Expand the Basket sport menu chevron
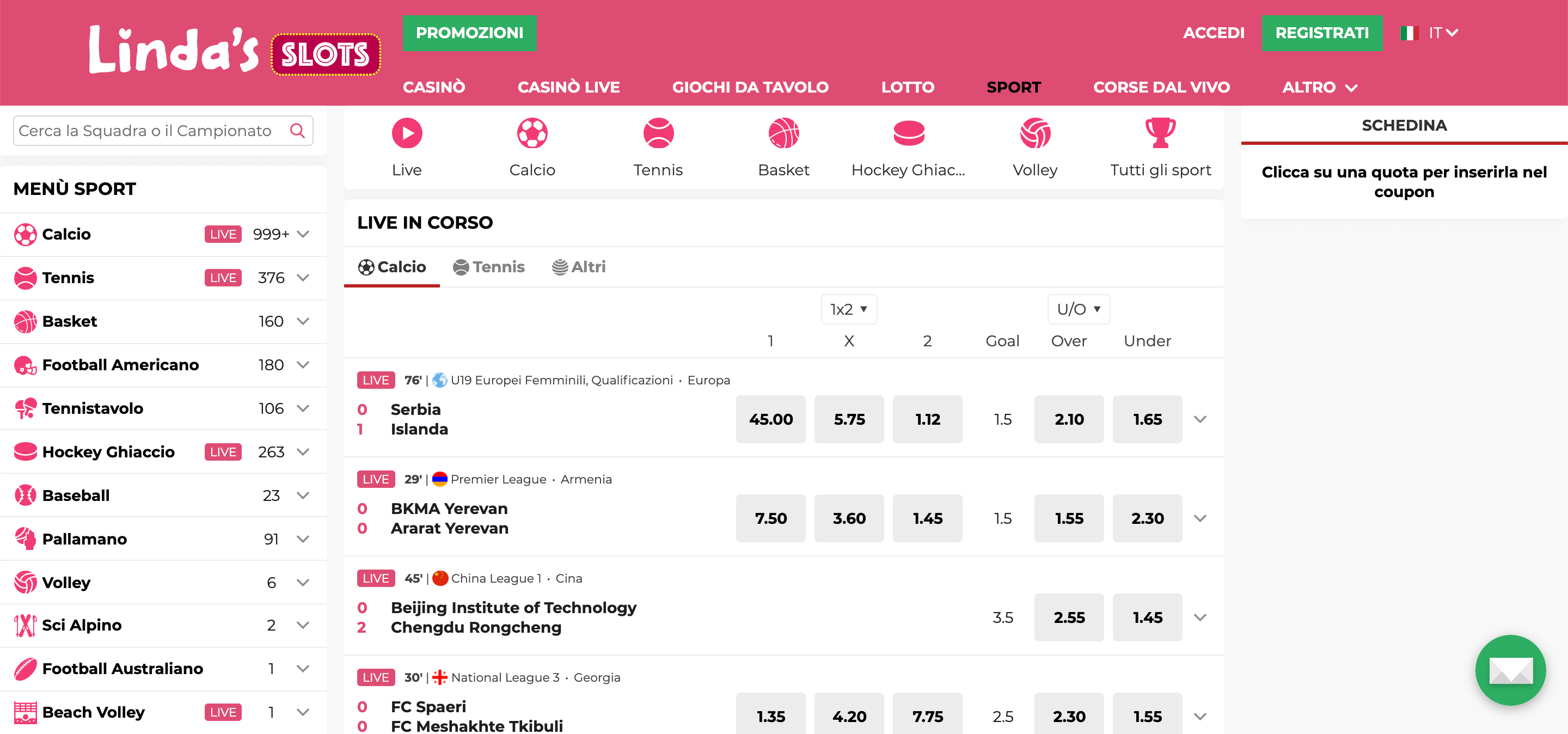Screen dimensions: 1568x734 pyautogui.click(x=303, y=321)
